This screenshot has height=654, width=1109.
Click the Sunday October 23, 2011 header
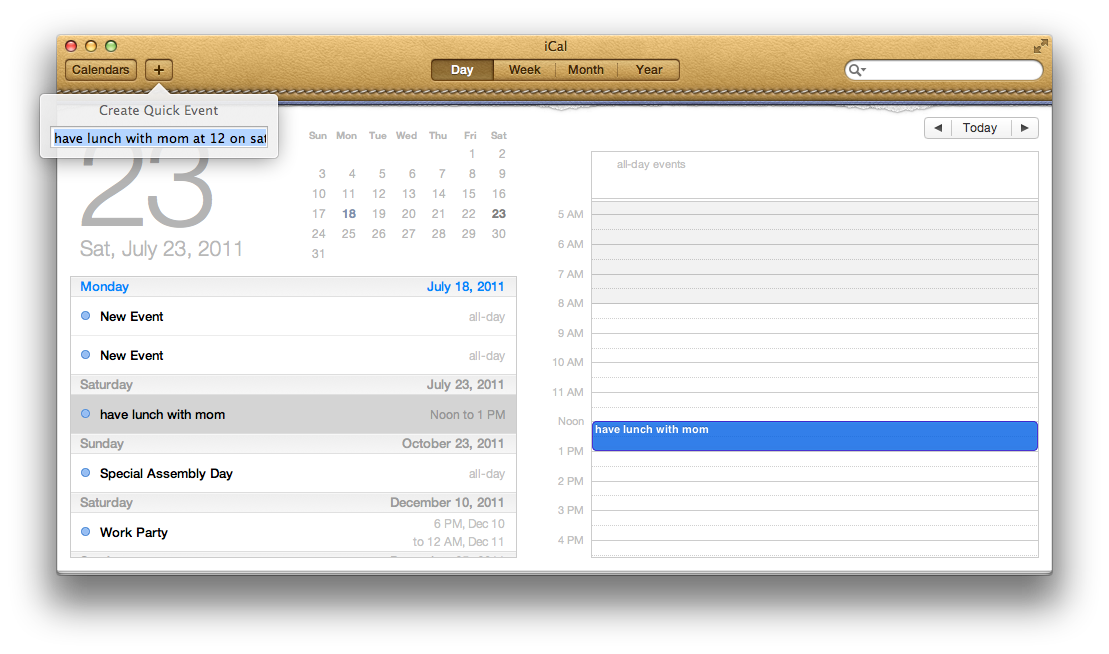pos(294,443)
